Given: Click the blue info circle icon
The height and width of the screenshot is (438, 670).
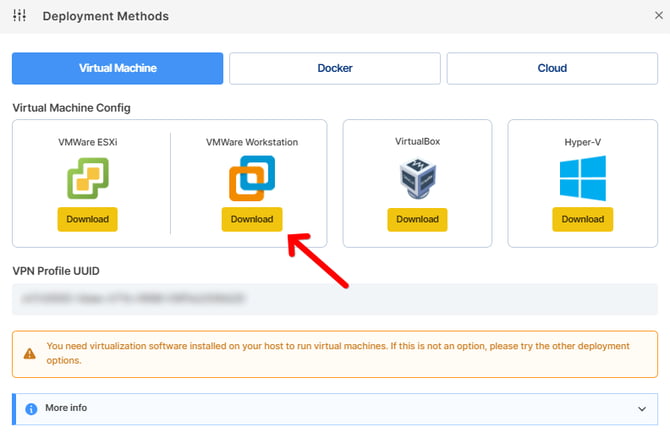Looking at the screenshot, I should pos(31,409).
